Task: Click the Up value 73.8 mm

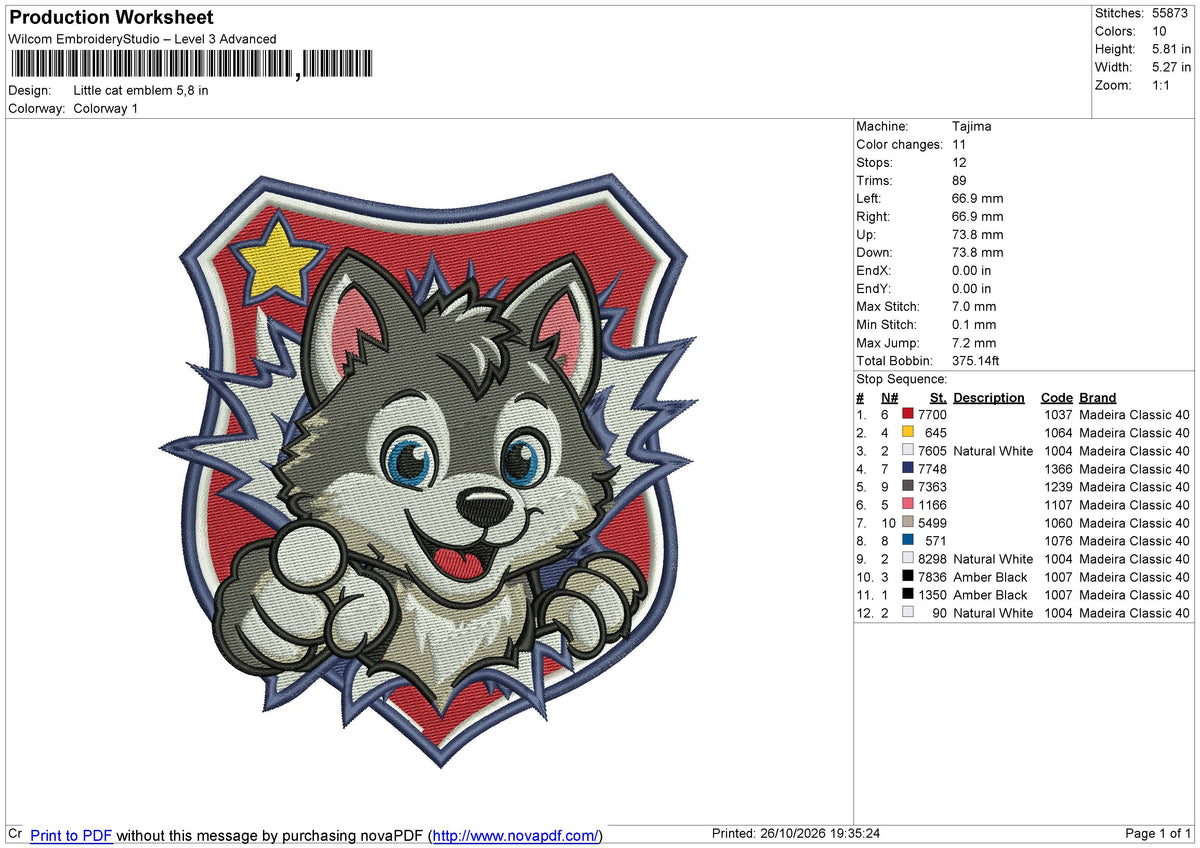Action: [978, 234]
